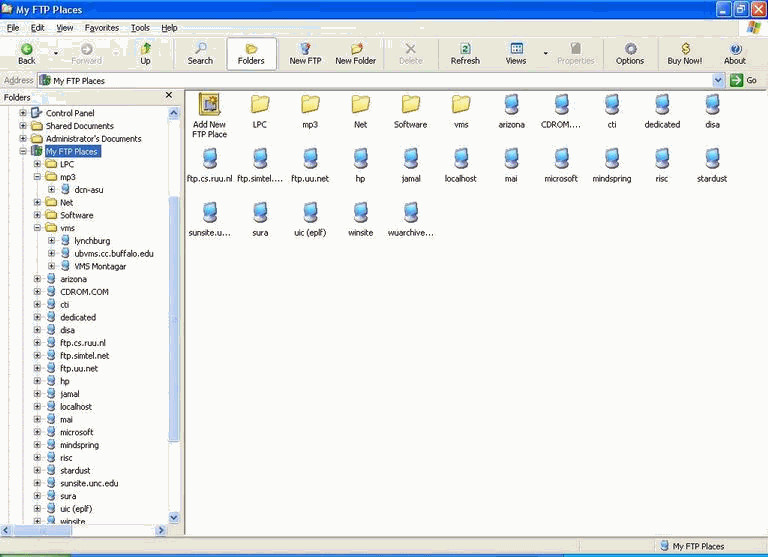The height and width of the screenshot is (557, 768).
Task: Open the Help menu
Action: 169,28
